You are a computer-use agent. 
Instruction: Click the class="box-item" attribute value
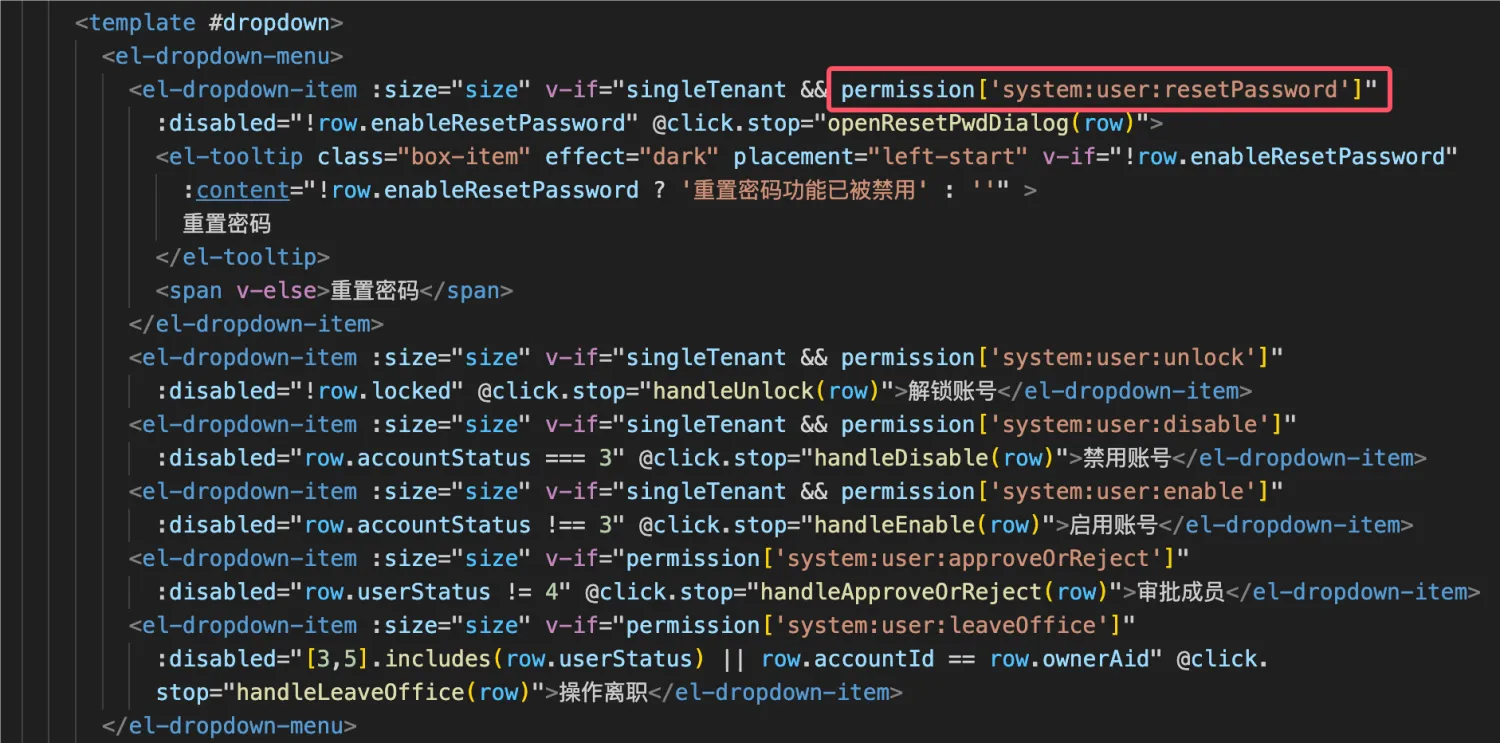point(464,156)
